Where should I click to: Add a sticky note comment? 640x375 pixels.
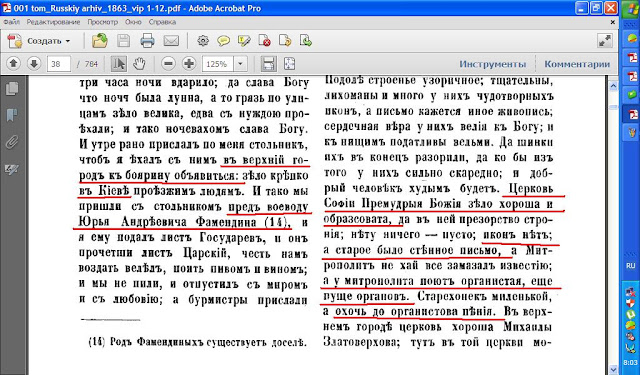click(x=223, y=41)
